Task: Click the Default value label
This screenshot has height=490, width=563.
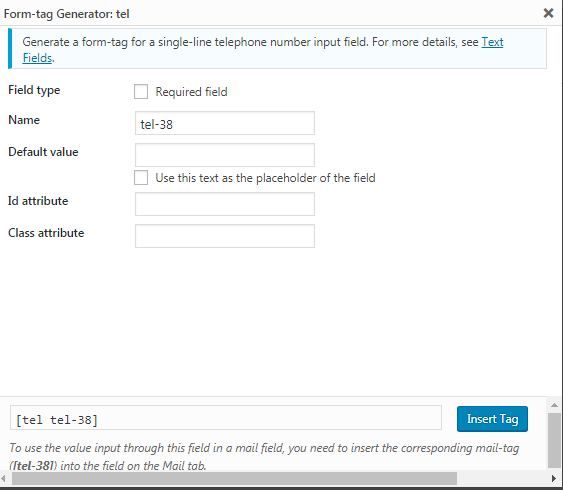Action: tap(43, 152)
